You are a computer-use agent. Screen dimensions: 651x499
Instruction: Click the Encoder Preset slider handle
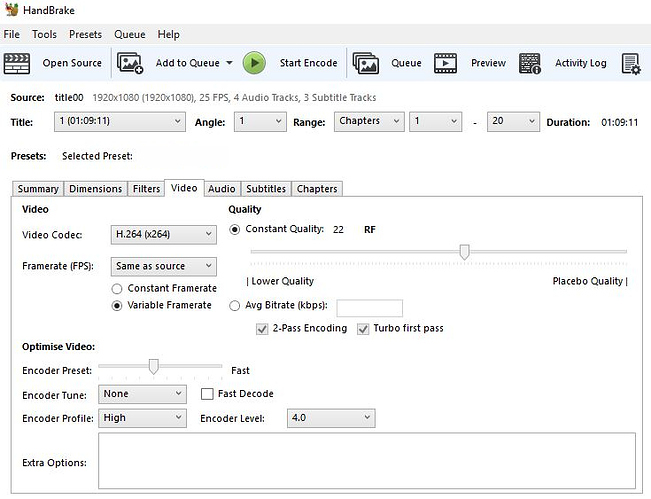click(154, 366)
